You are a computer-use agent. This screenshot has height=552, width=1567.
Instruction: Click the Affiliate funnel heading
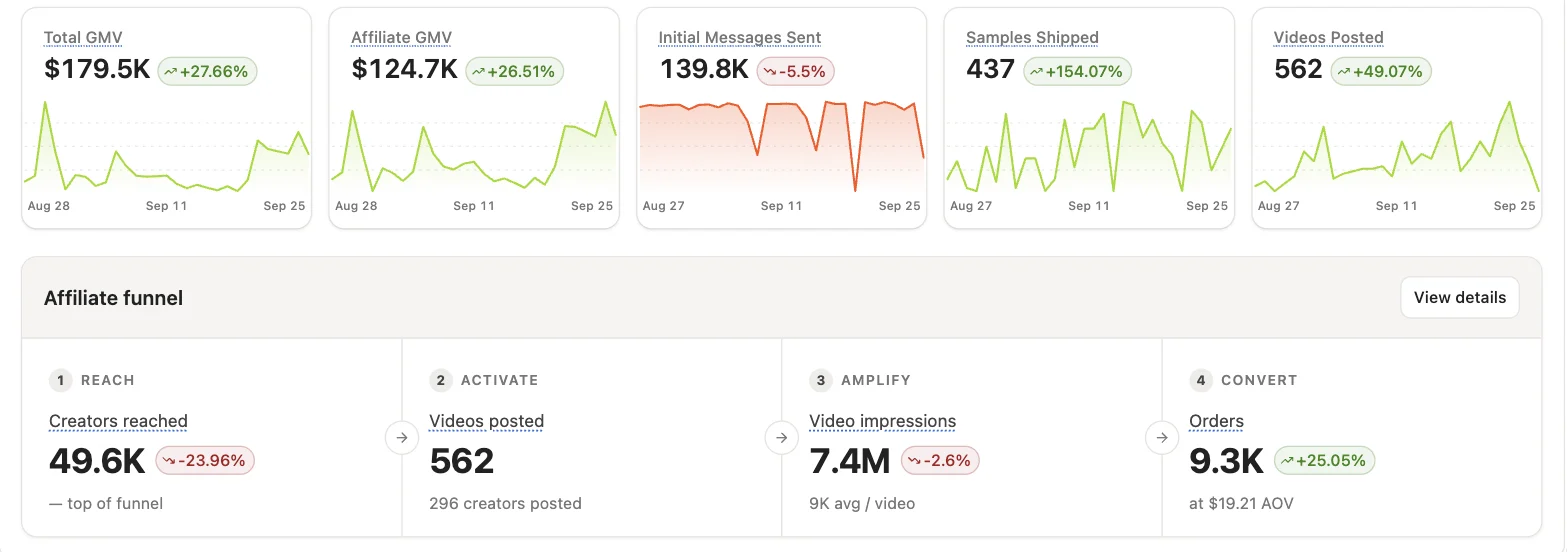(x=113, y=298)
